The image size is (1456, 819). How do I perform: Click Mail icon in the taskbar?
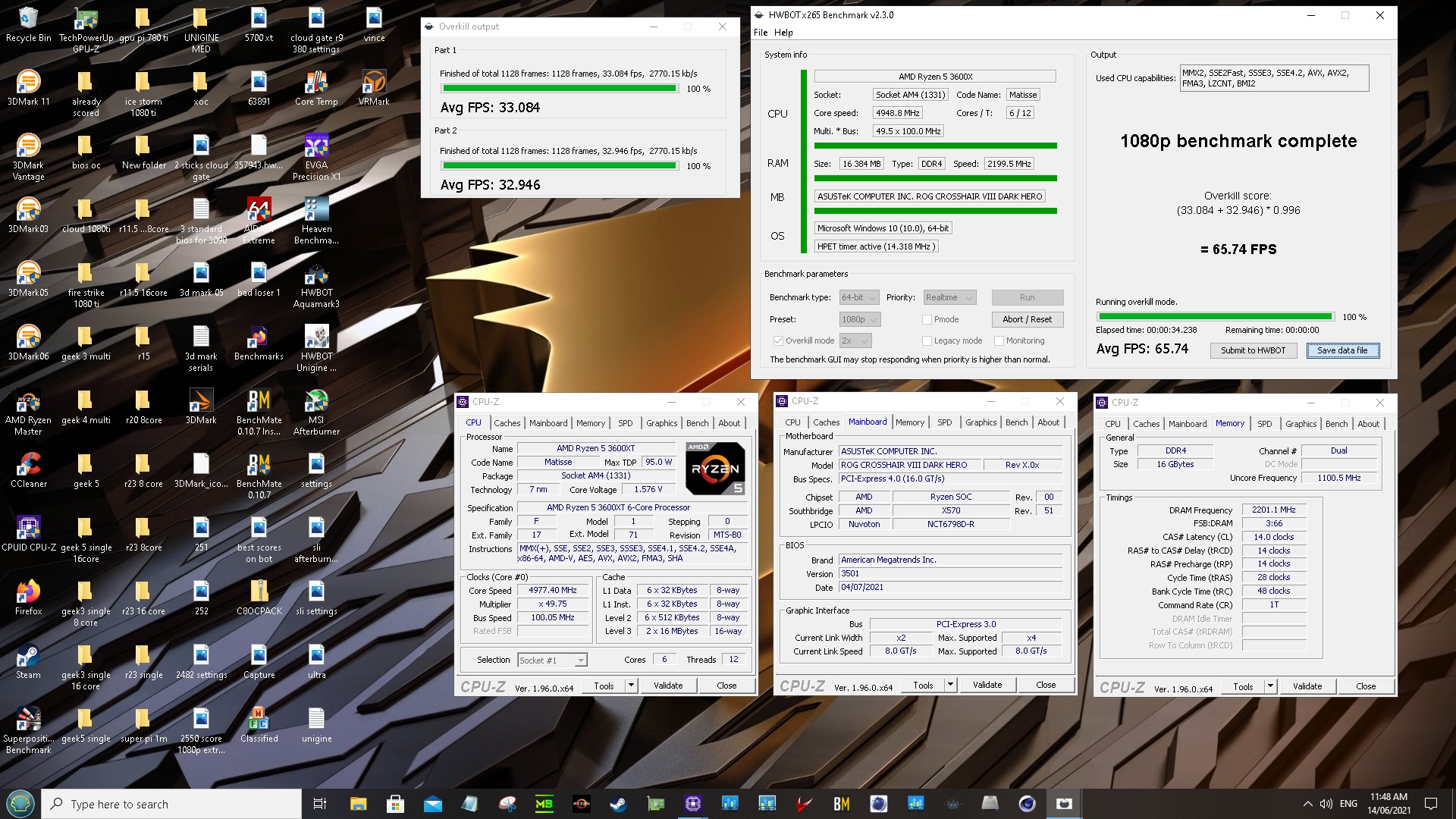[x=432, y=804]
